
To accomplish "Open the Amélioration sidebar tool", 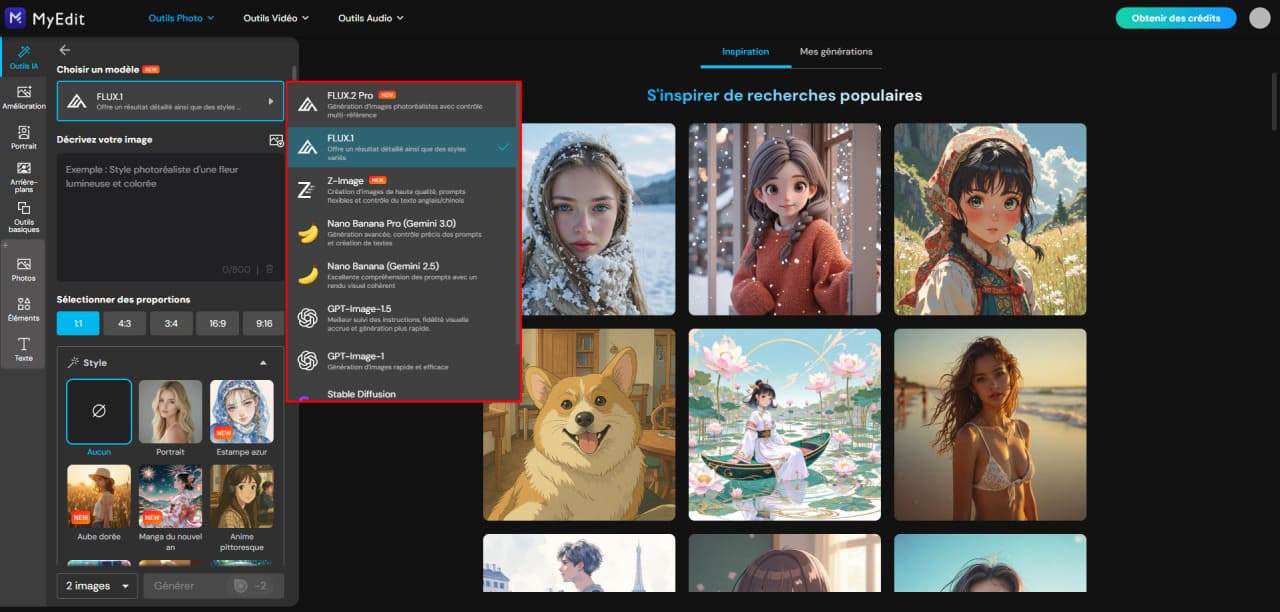I will [22, 97].
